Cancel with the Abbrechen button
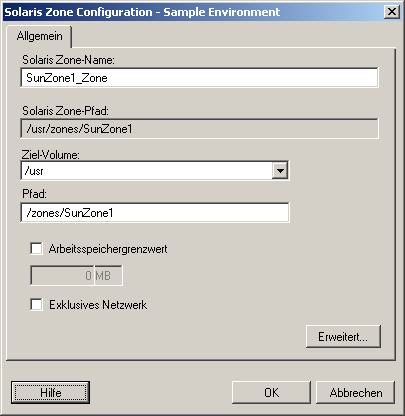405x416 pixels. 355,393
